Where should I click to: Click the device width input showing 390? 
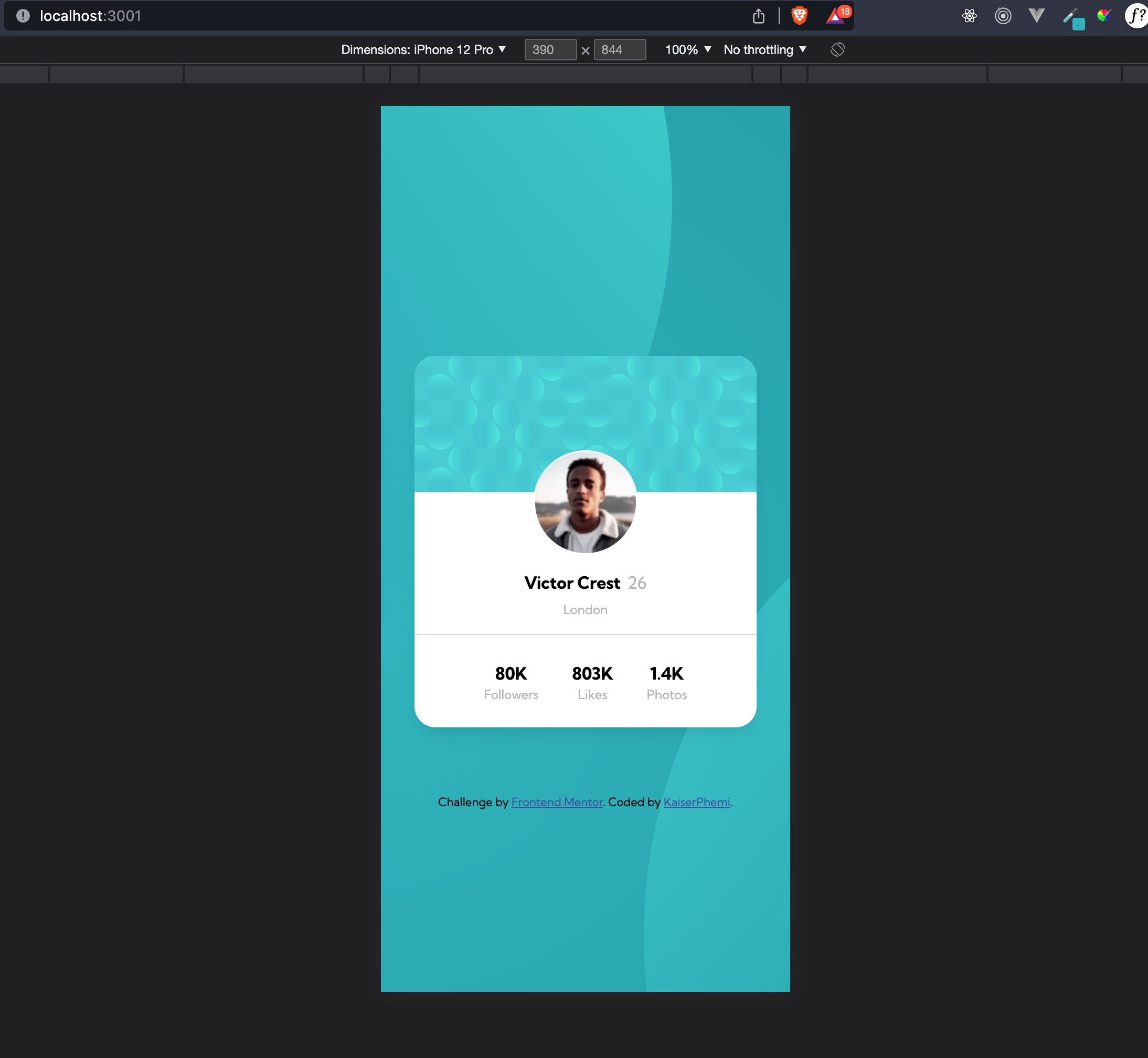(x=550, y=49)
